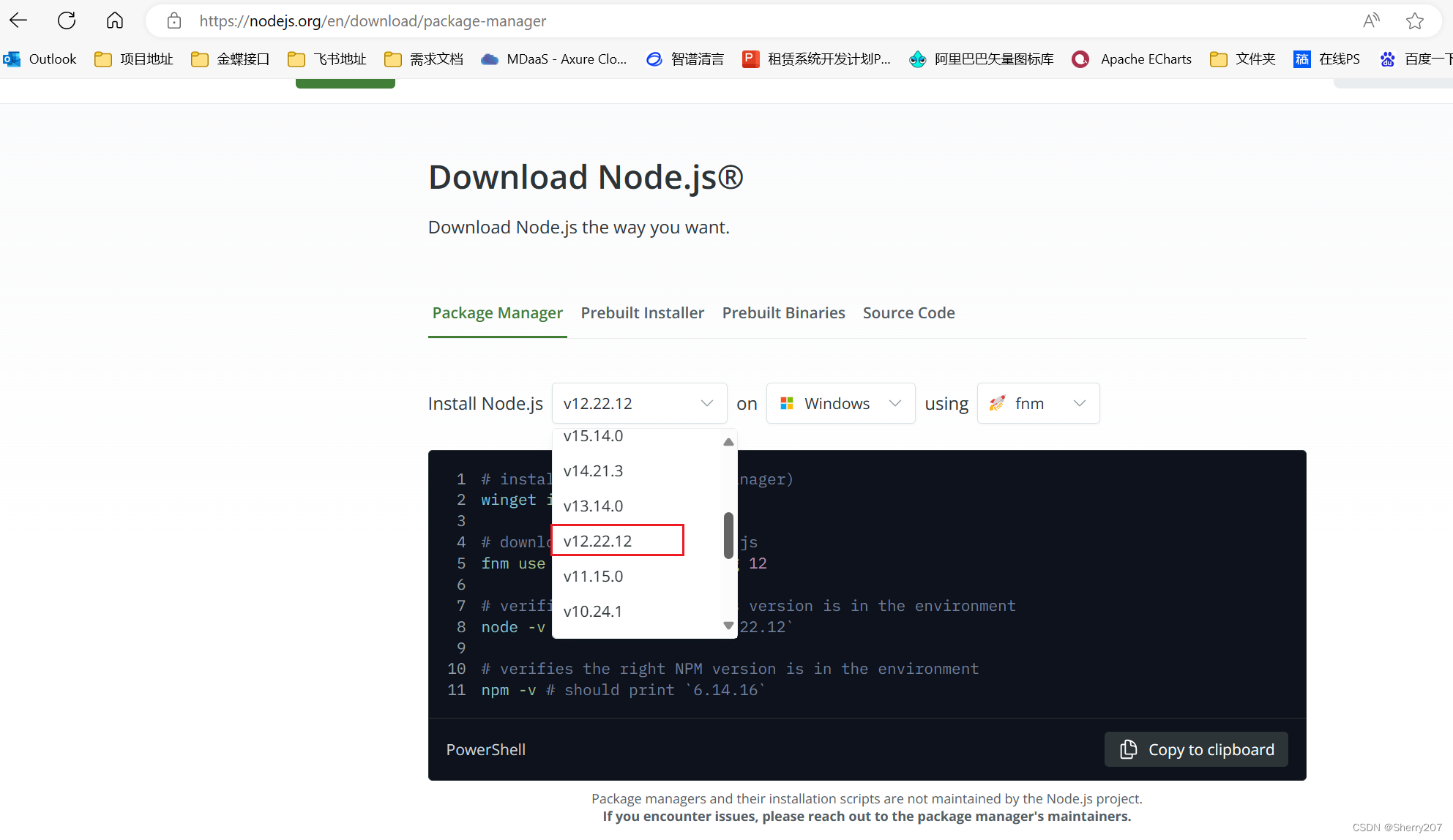
Task: Click the site info lock icon
Action: tap(174, 20)
